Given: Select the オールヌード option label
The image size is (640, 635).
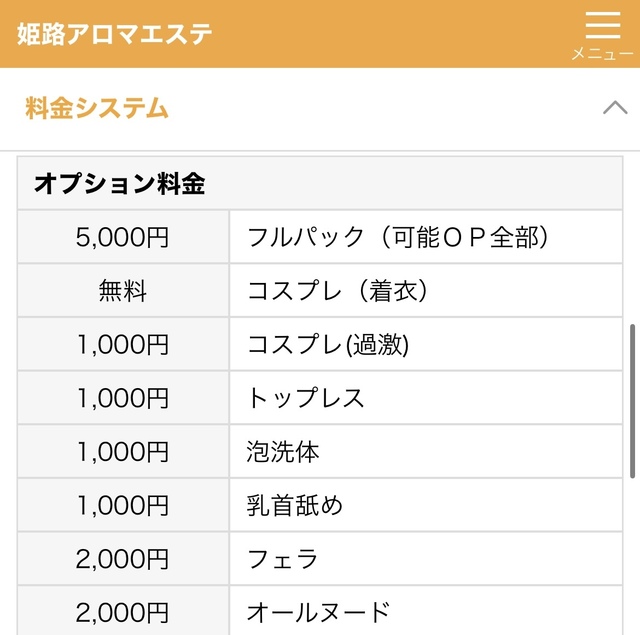Looking at the screenshot, I should click(318, 612).
